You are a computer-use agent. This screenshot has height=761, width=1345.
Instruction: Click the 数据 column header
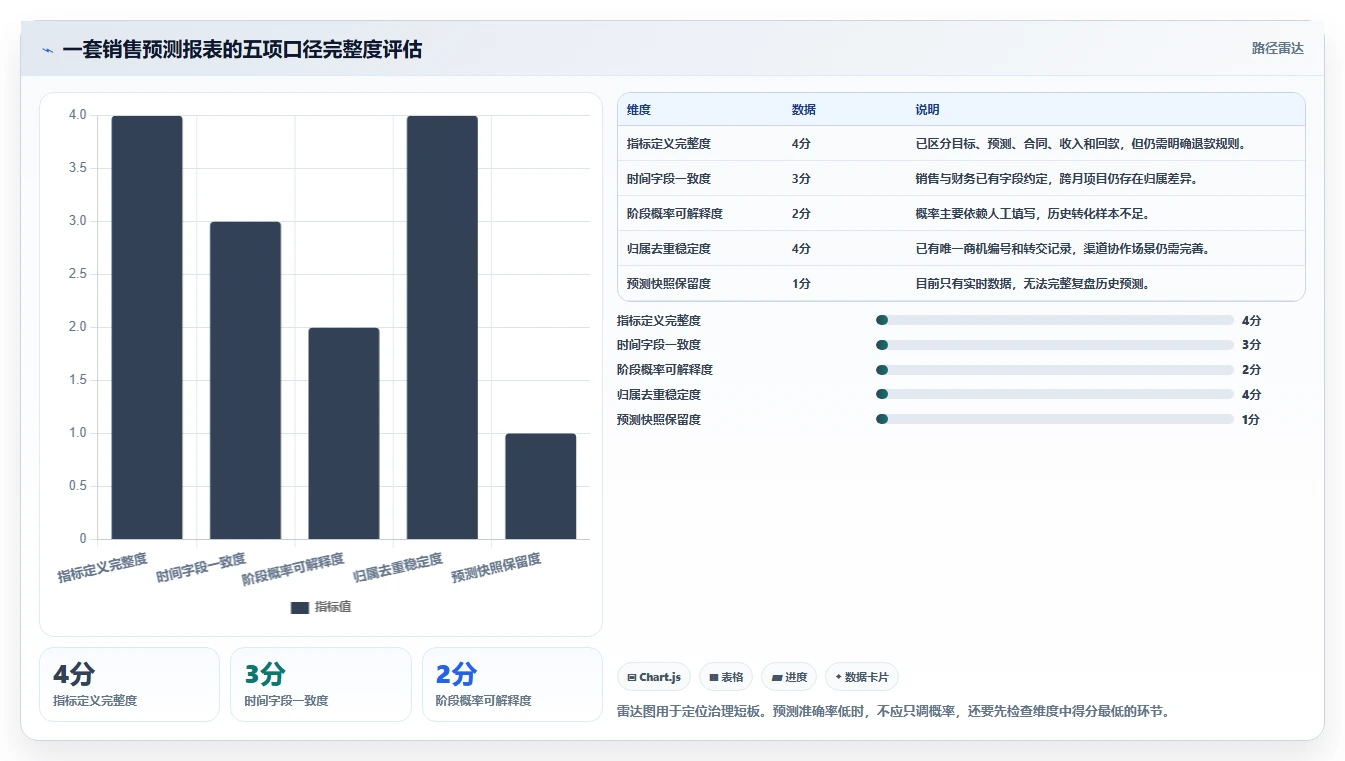click(x=804, y=110)
